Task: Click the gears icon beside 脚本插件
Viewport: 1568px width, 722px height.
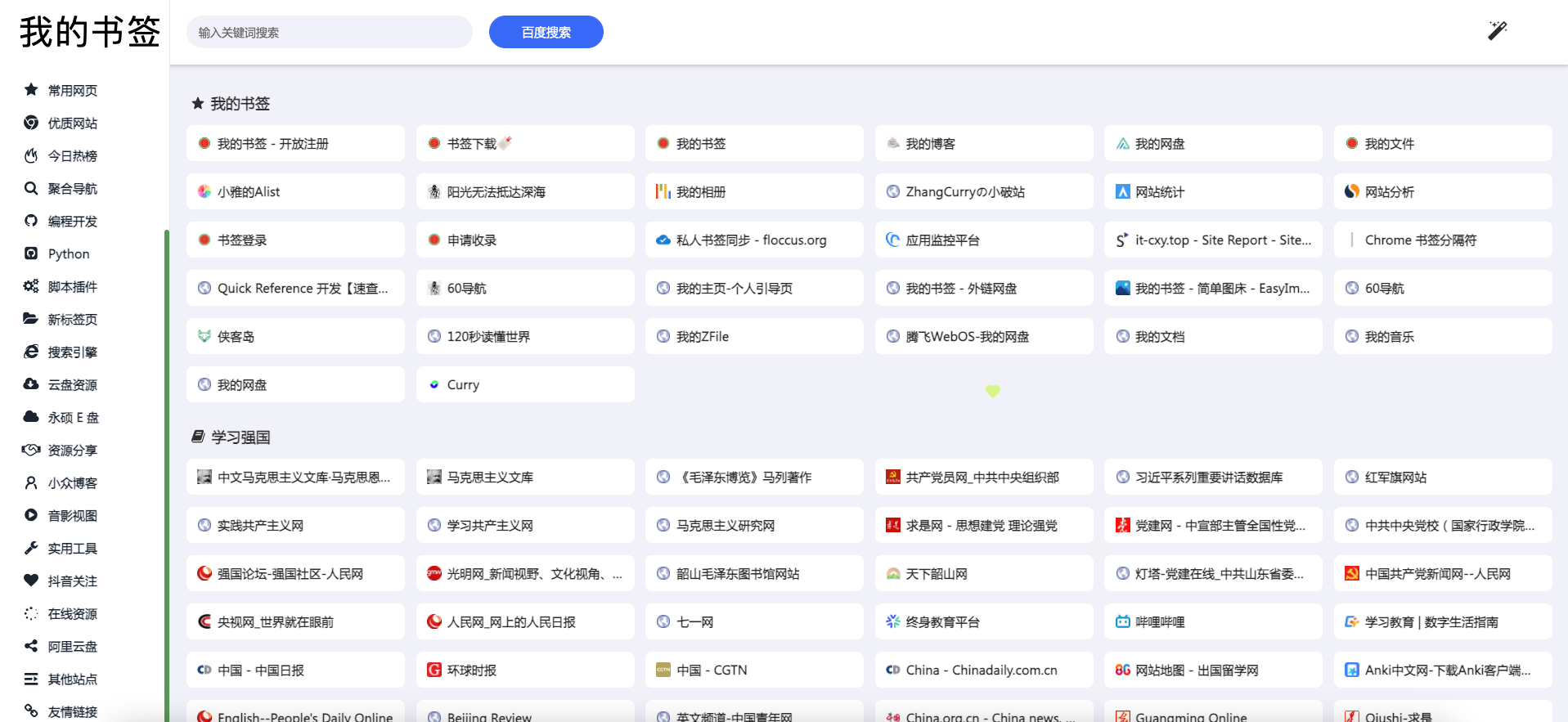Action: coord(31,286)
